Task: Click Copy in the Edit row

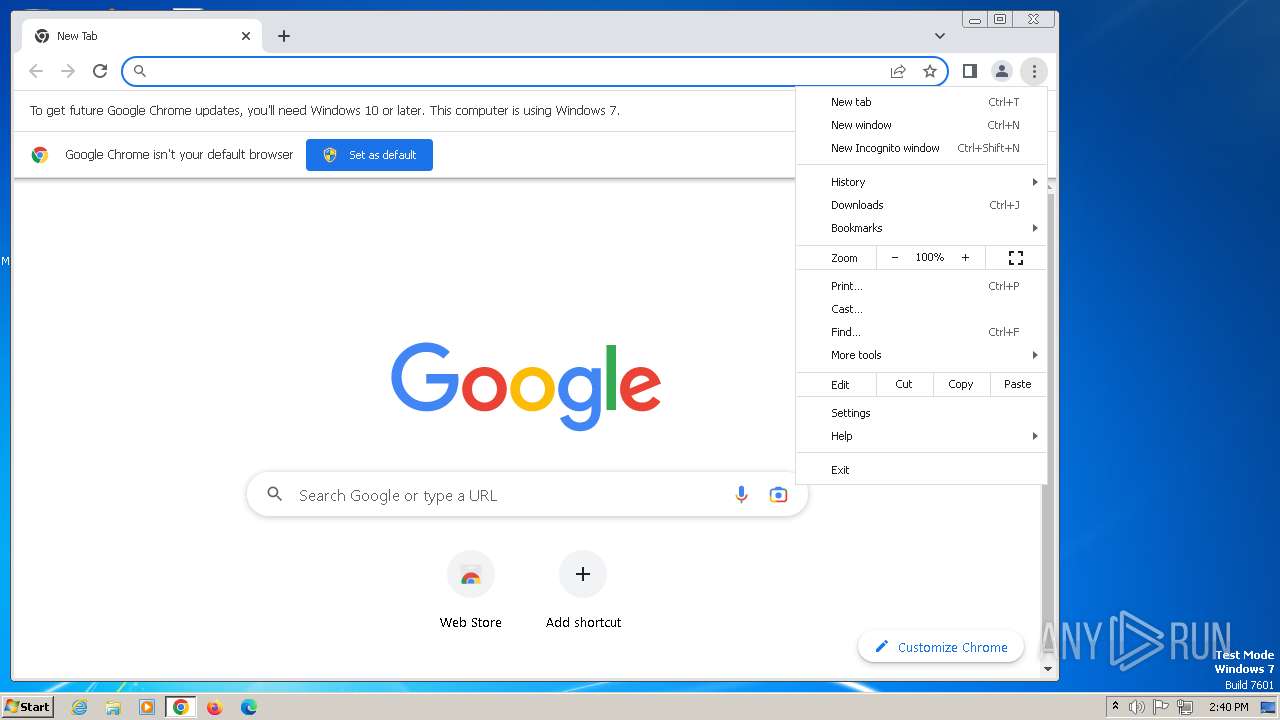Action: (961, 384)
